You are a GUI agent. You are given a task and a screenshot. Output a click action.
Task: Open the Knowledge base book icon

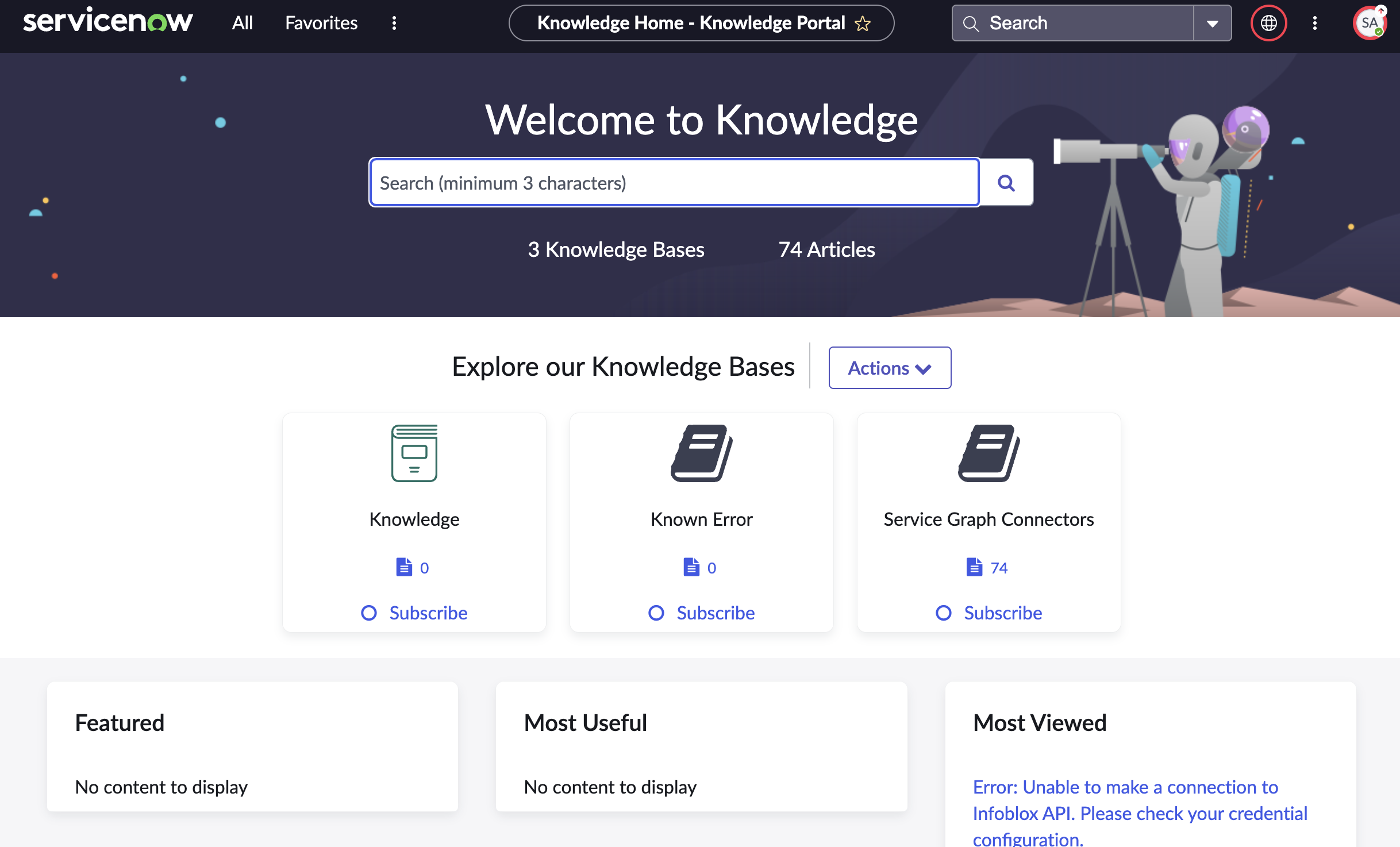(414, 453)
